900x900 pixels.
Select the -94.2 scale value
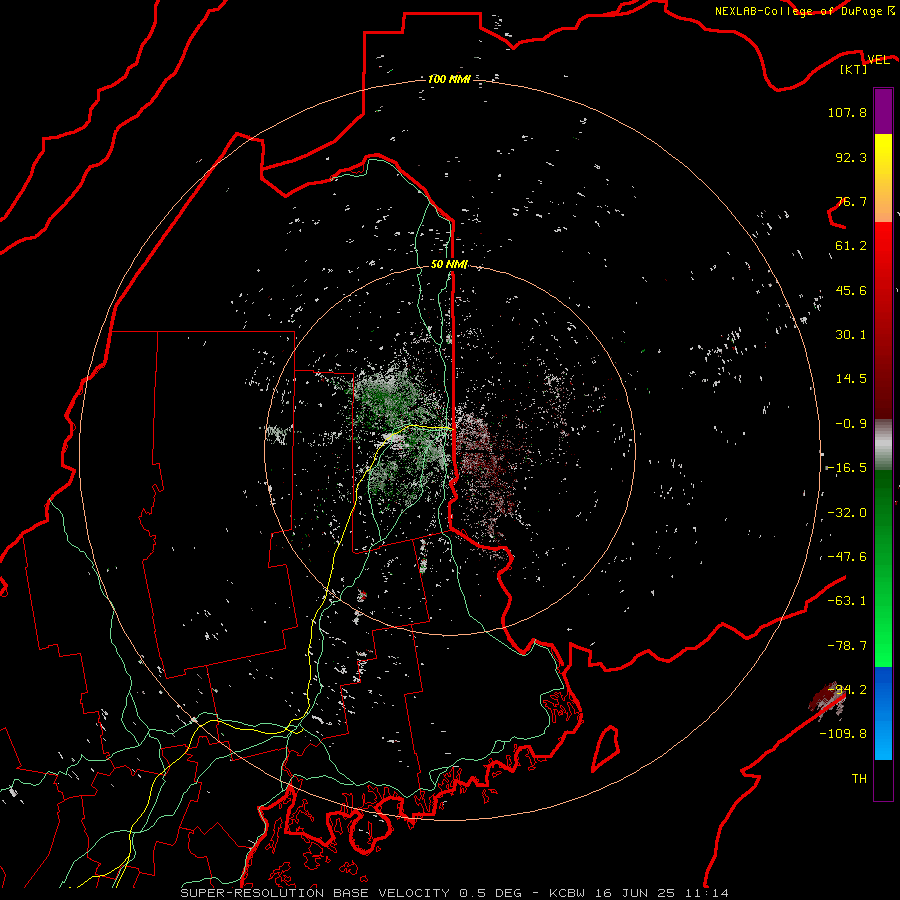[847, 690]
